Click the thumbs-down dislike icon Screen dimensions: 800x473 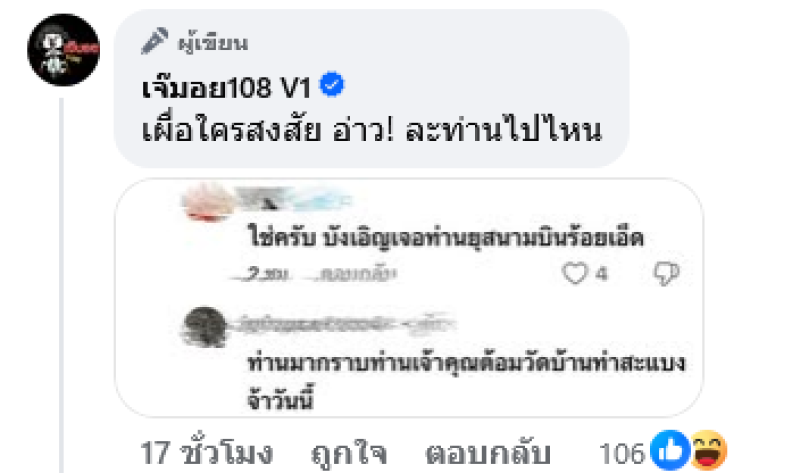pyautogui.click(x=666, y=274)
